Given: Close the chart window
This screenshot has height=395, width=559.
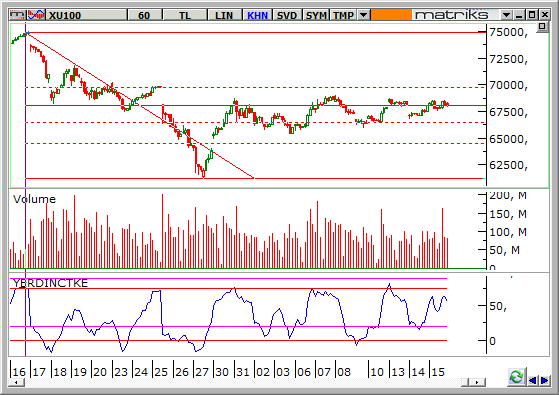Looking at the screenshot, I should [x=545, y=15].
